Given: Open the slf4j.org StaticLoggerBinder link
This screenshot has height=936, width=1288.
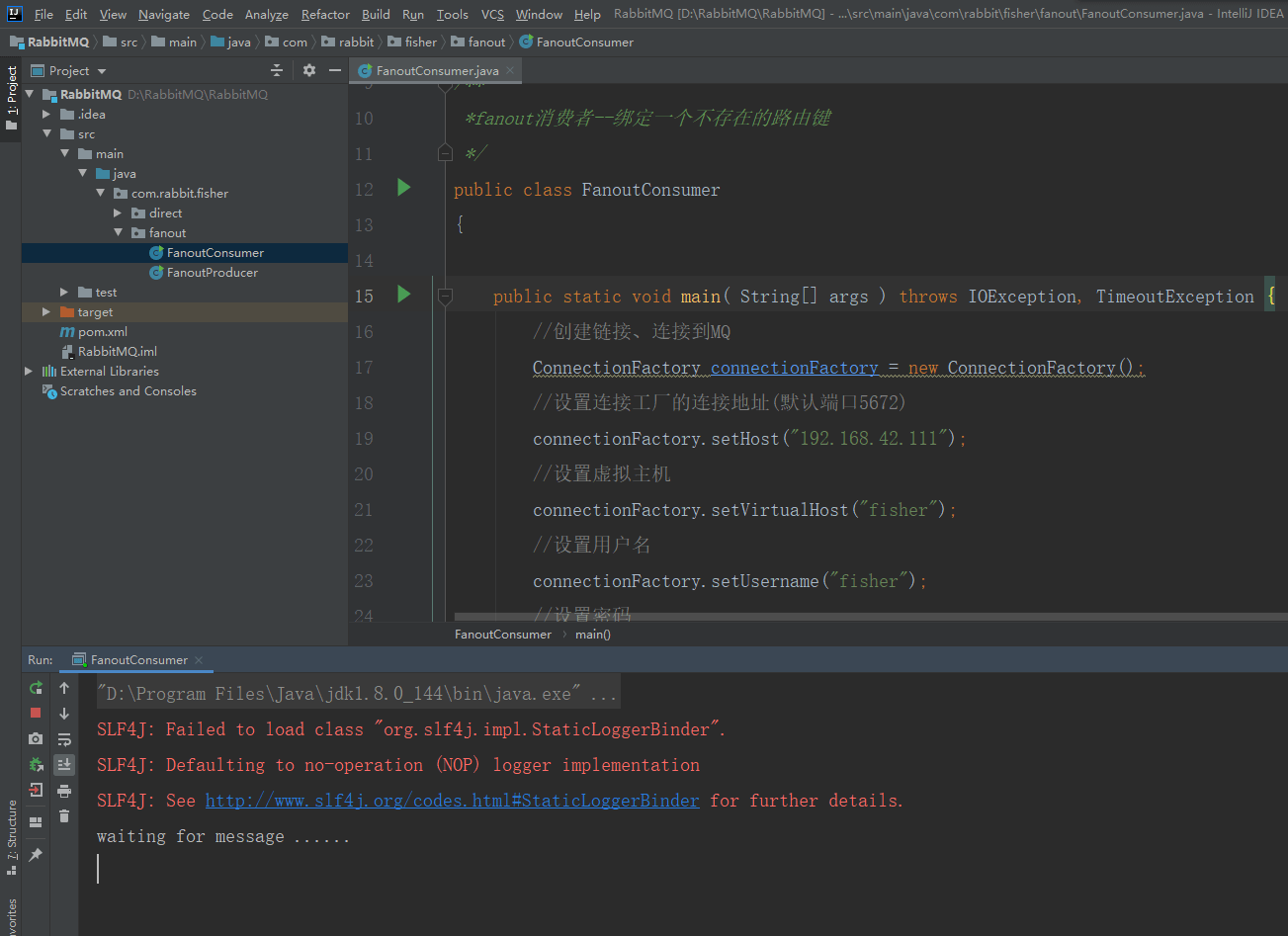Looking at the screenshot, I should pos(452,801).
